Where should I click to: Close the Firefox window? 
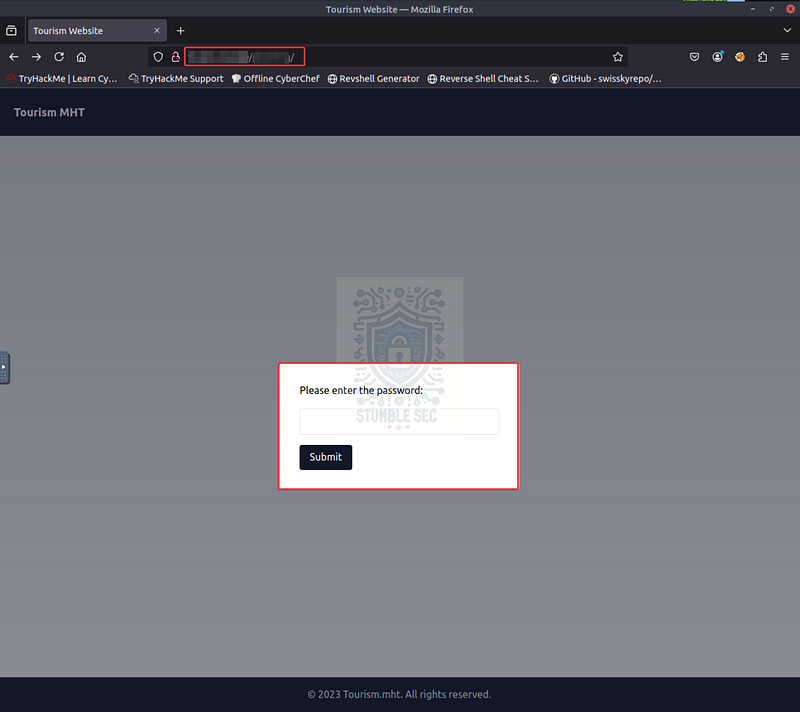pos(790,9)
